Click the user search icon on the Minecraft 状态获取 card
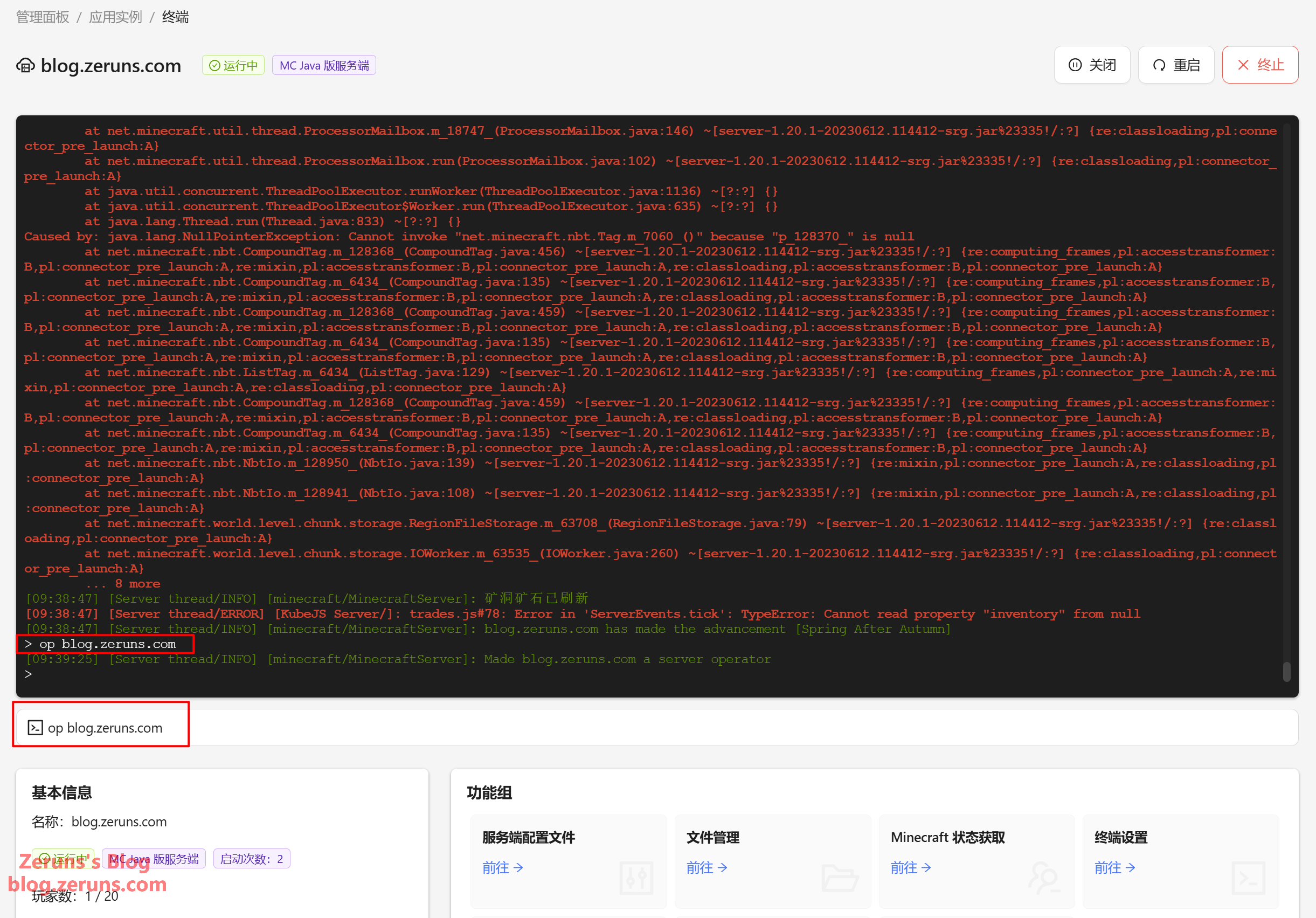The height and width of the screenshot is (918, 1316). click(x=1044, y=877)
